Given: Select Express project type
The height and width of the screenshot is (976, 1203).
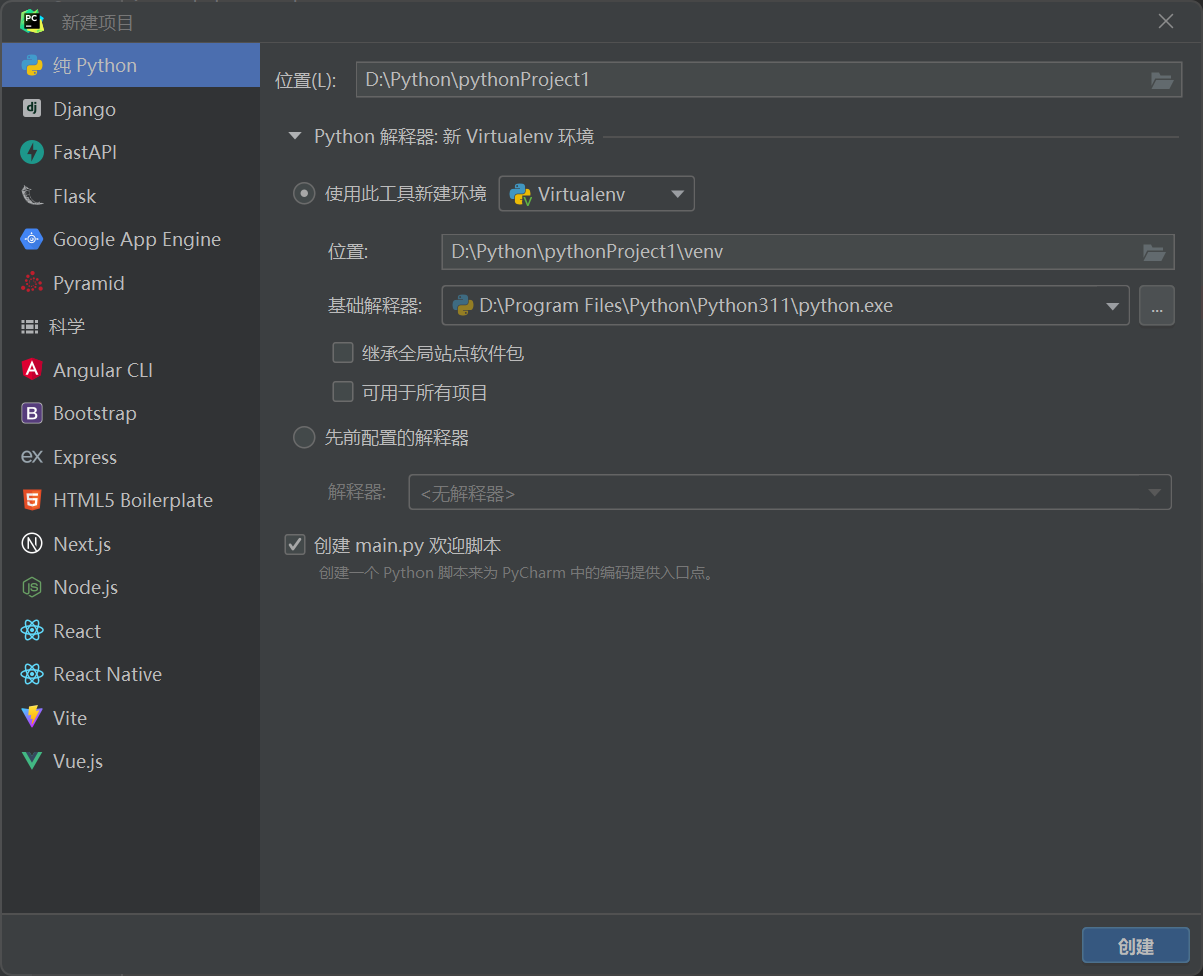Looking at the screenshot, I should (131, 457).
